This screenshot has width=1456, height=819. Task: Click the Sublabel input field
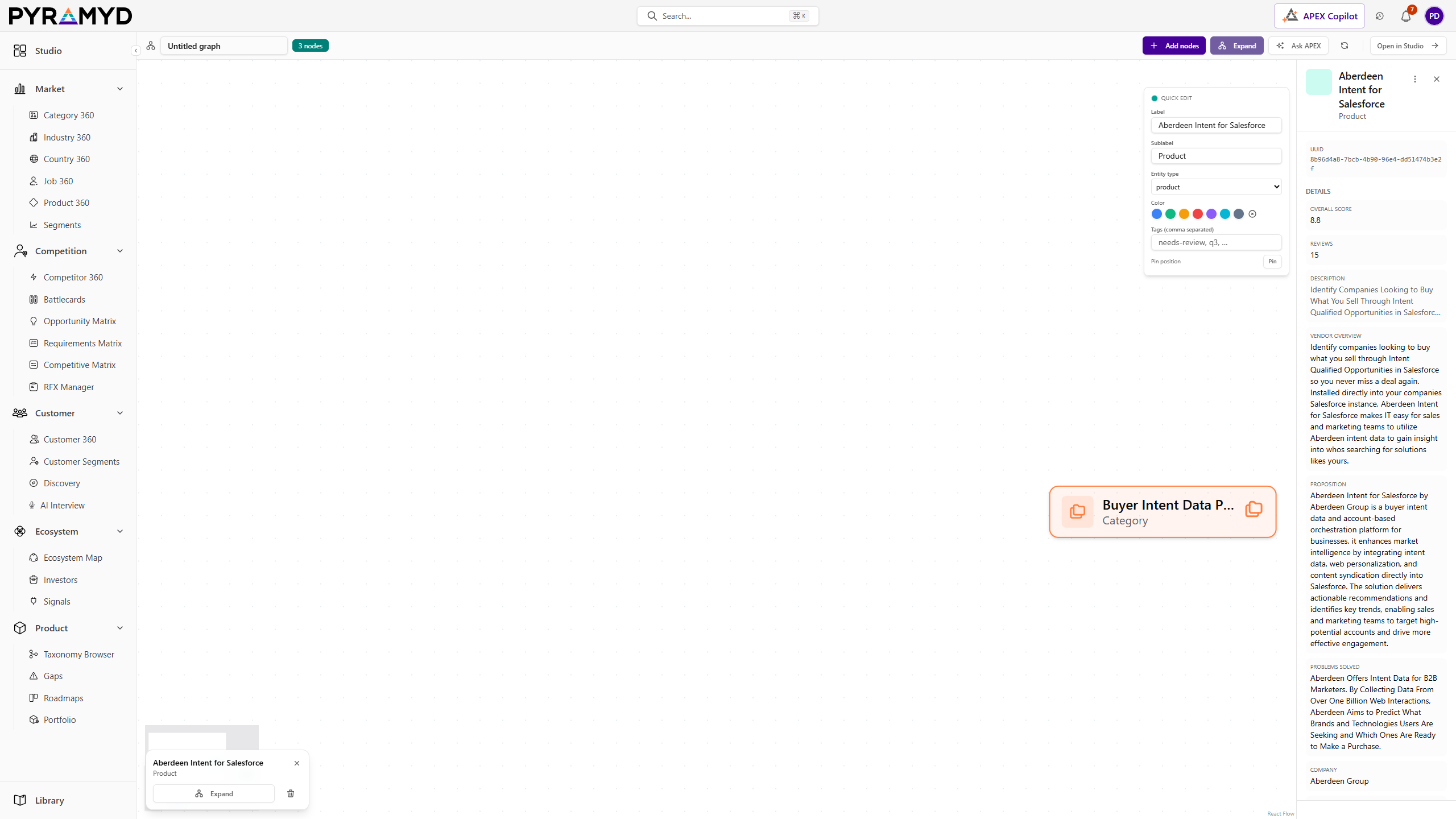1216,156
